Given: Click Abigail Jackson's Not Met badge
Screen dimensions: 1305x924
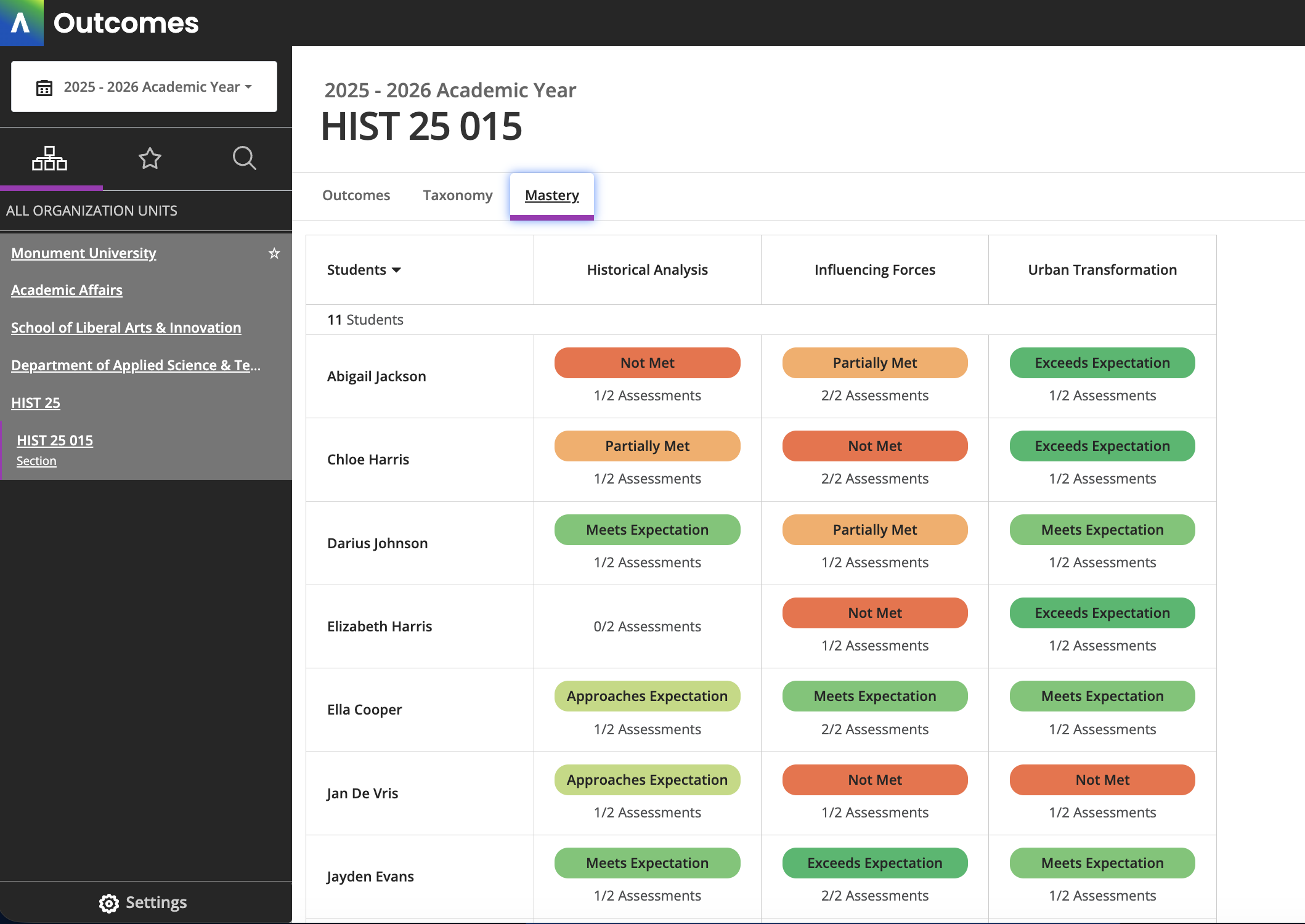Looking at the screenshot, I should 647,363.
